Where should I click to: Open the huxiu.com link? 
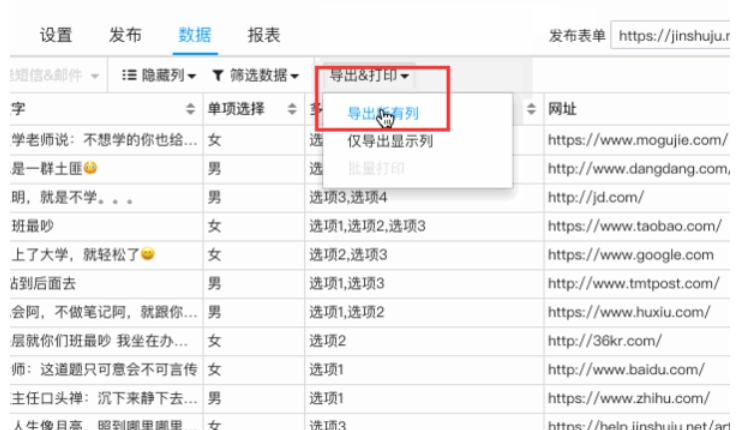(x=629, y=312)
